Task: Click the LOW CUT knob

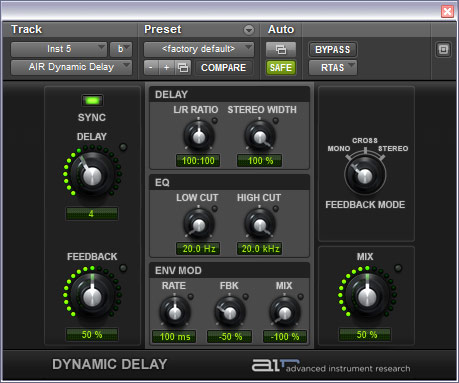Action: [199, 224]
